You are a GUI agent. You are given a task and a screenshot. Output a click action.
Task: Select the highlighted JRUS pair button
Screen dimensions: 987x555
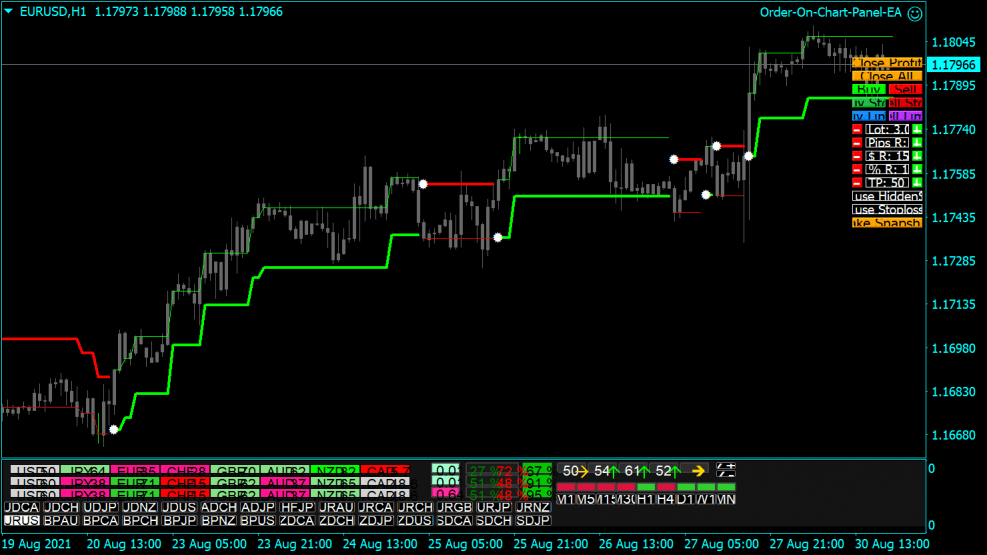pyautogui.click(x=21, y=520)
